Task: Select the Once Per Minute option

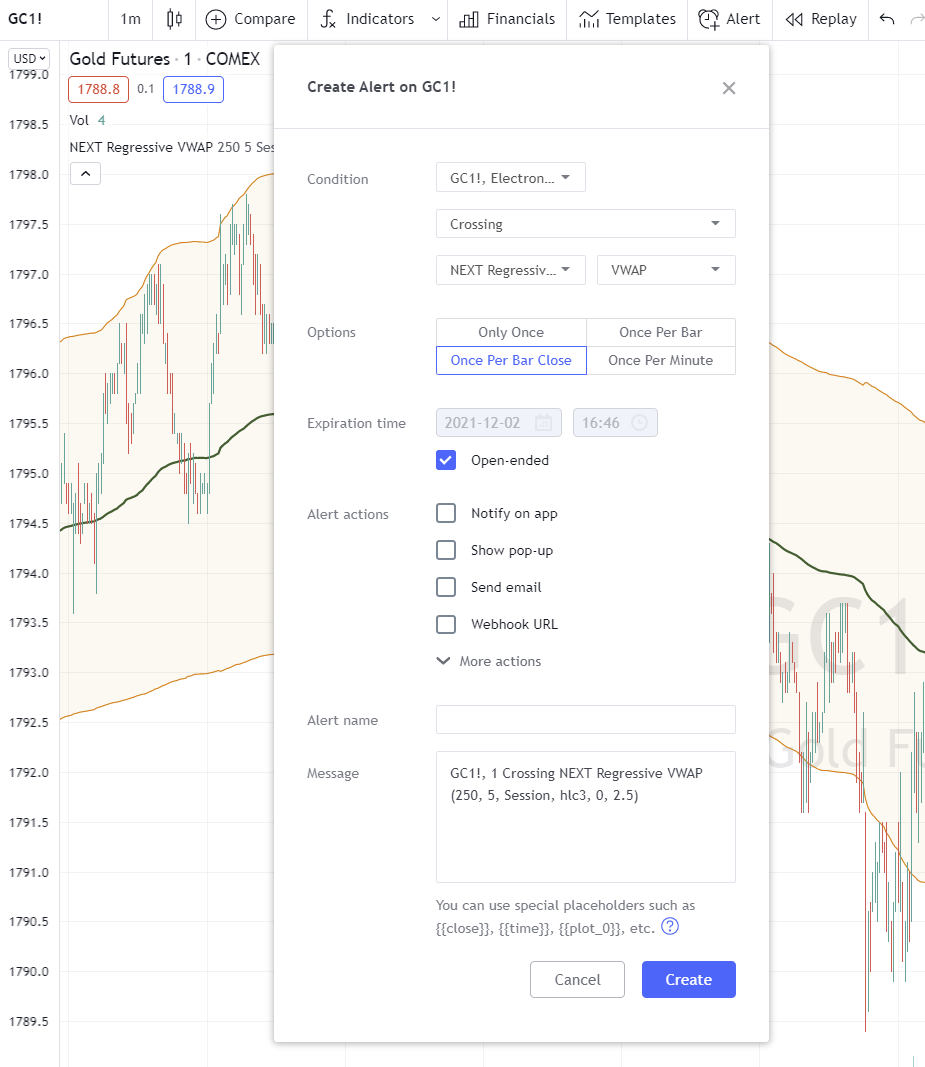Action: click(660, 360)
